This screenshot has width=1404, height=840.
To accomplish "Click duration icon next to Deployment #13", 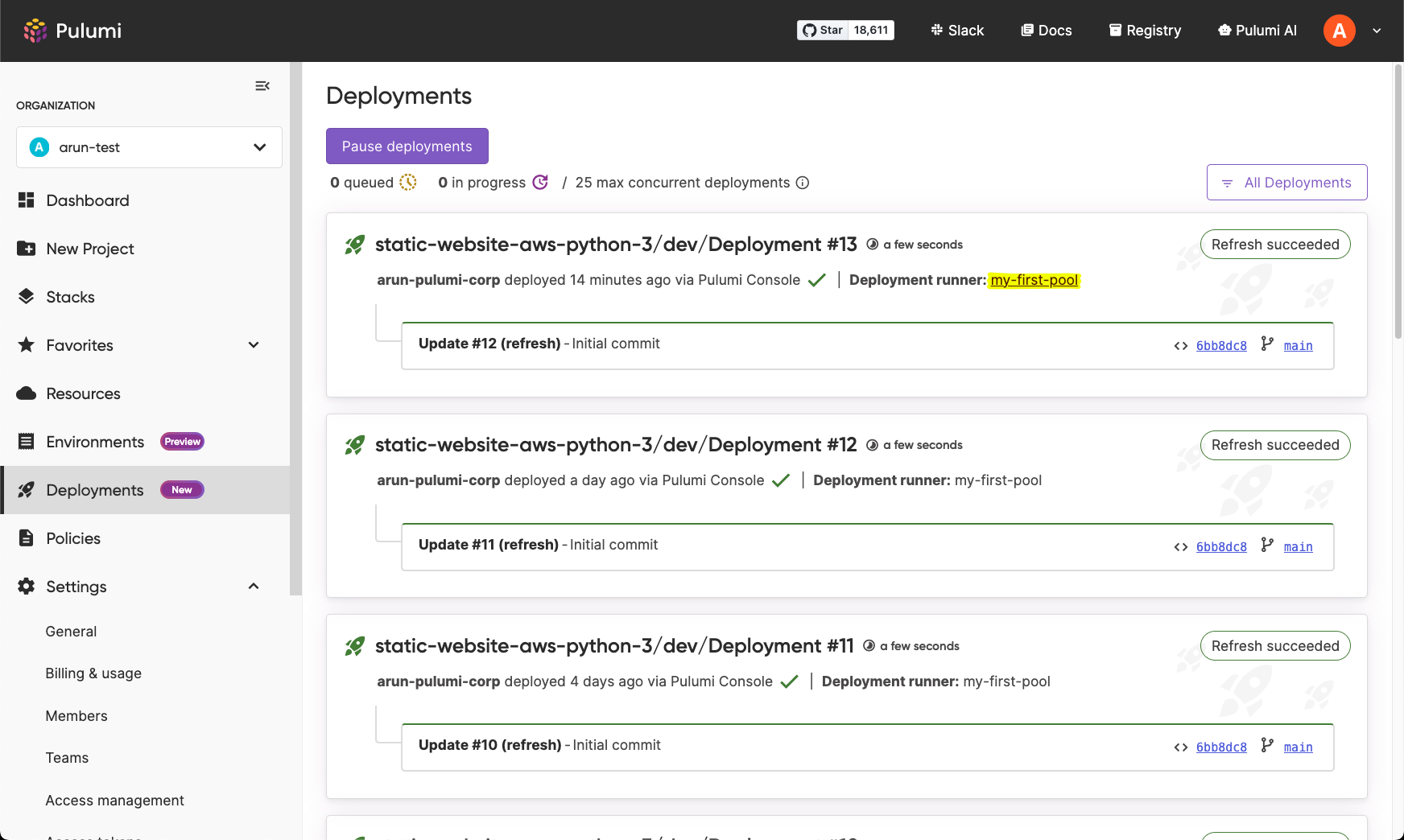I will pyautogui.click(x=872, y=245).
